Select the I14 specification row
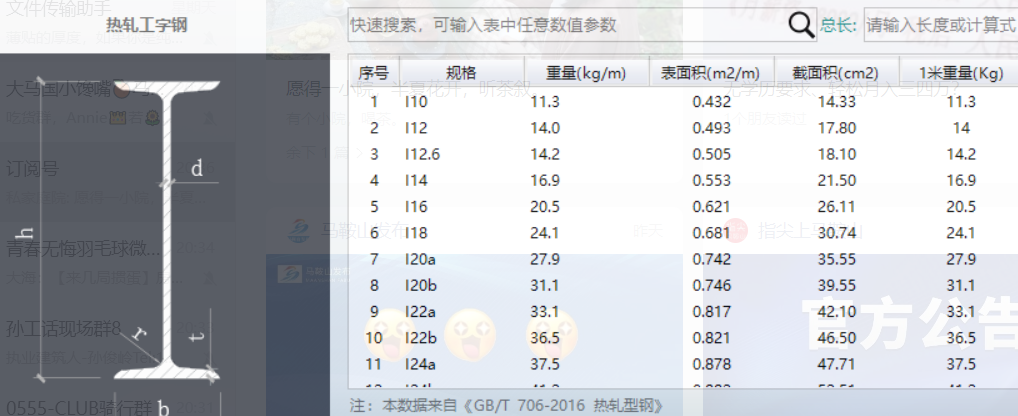The width and height of the screenshot is (1018, 416). (683, 180)
